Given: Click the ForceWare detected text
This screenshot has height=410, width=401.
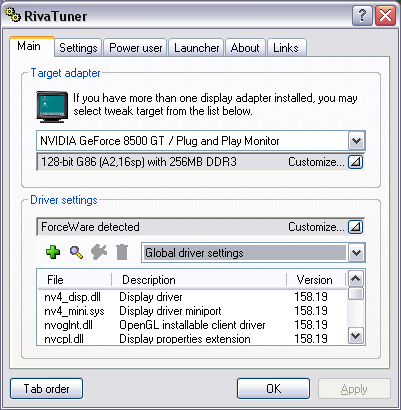Looking at the screenshot, I should pyautogui.click(x=90, y=227).
